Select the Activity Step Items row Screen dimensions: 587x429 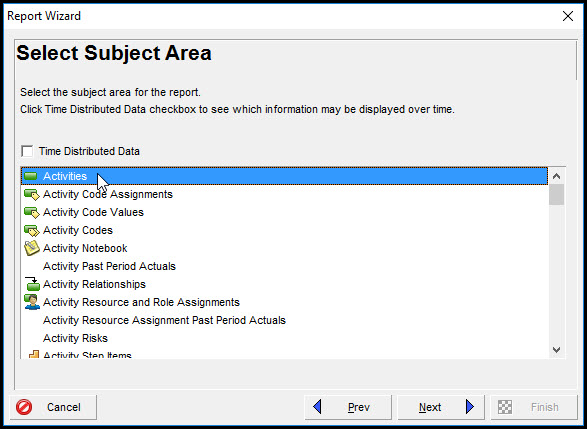click(x=284, y=354)
